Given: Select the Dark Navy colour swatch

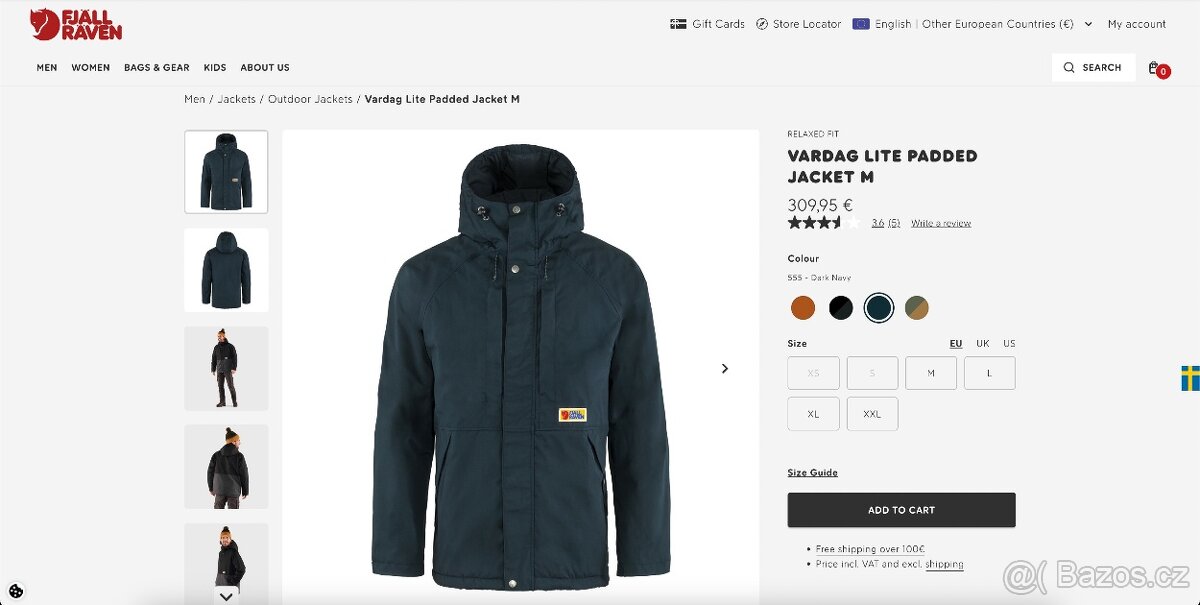Looking at the screenshot, I should click(x=879, y=308).
